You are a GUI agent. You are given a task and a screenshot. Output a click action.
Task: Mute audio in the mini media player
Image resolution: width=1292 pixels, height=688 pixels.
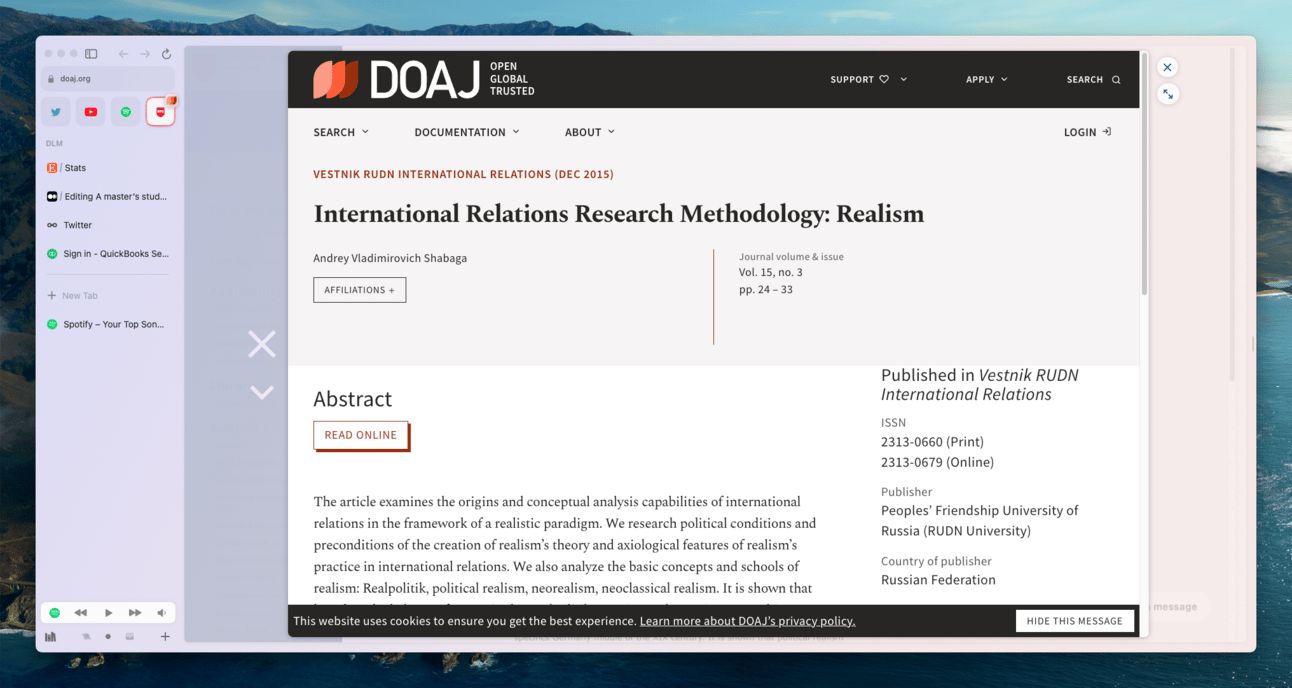click(x=161, y=612)
